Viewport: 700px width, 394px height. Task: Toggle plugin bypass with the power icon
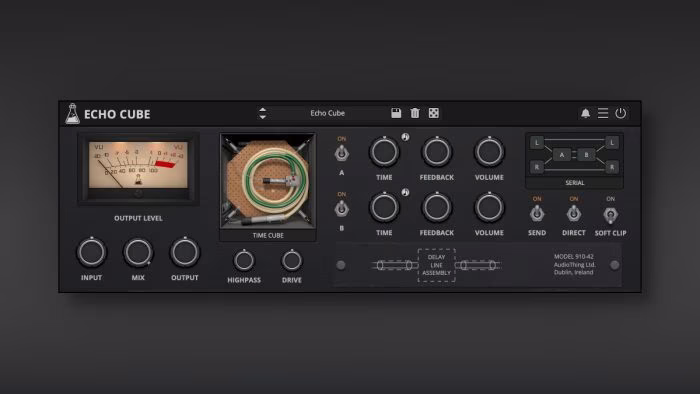(x=621, y=113)
